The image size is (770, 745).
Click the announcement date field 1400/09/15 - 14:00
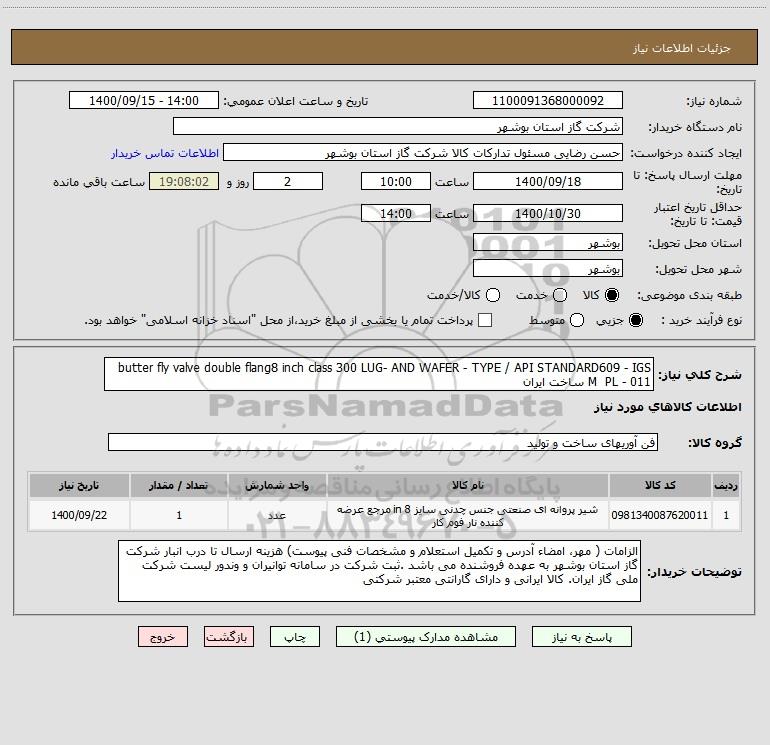click(x=144, y=101)
